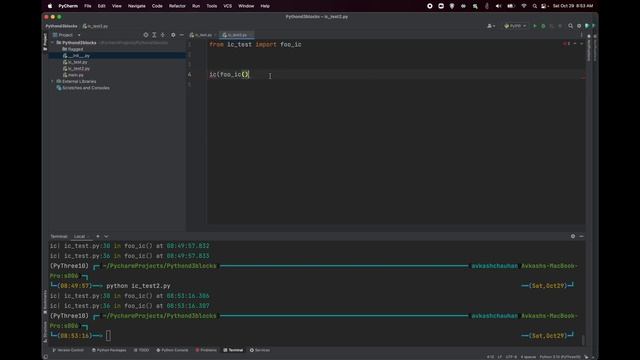Expand External Libraries node
Viewport: 640px width, 360px height.
point(52,82)
